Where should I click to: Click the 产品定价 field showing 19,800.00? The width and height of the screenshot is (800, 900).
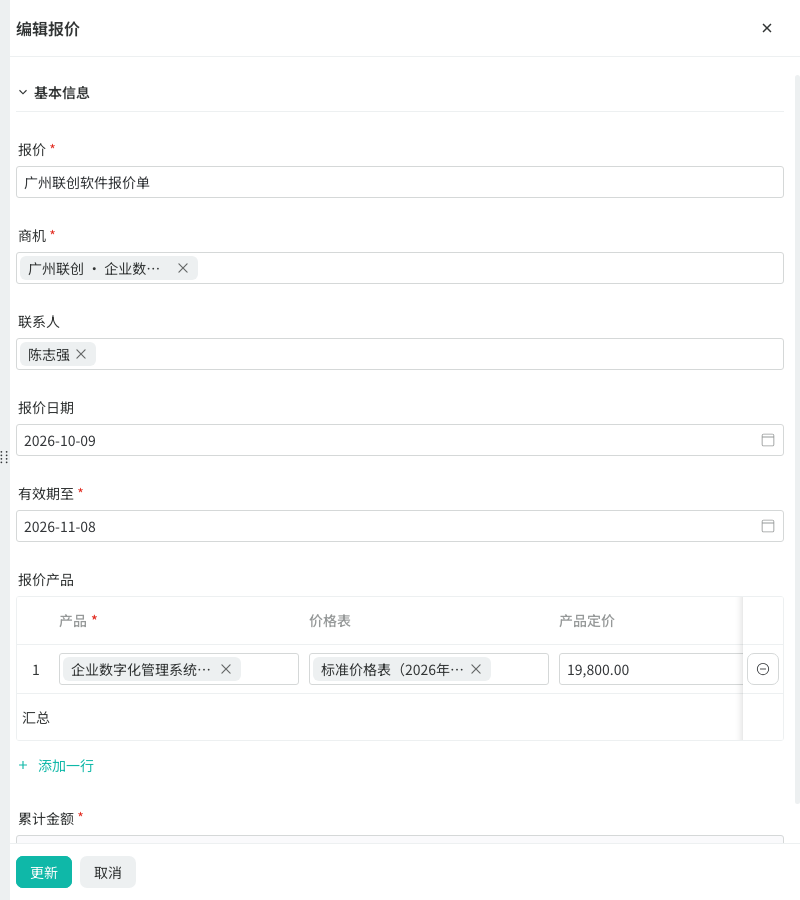tap(651, 669)
